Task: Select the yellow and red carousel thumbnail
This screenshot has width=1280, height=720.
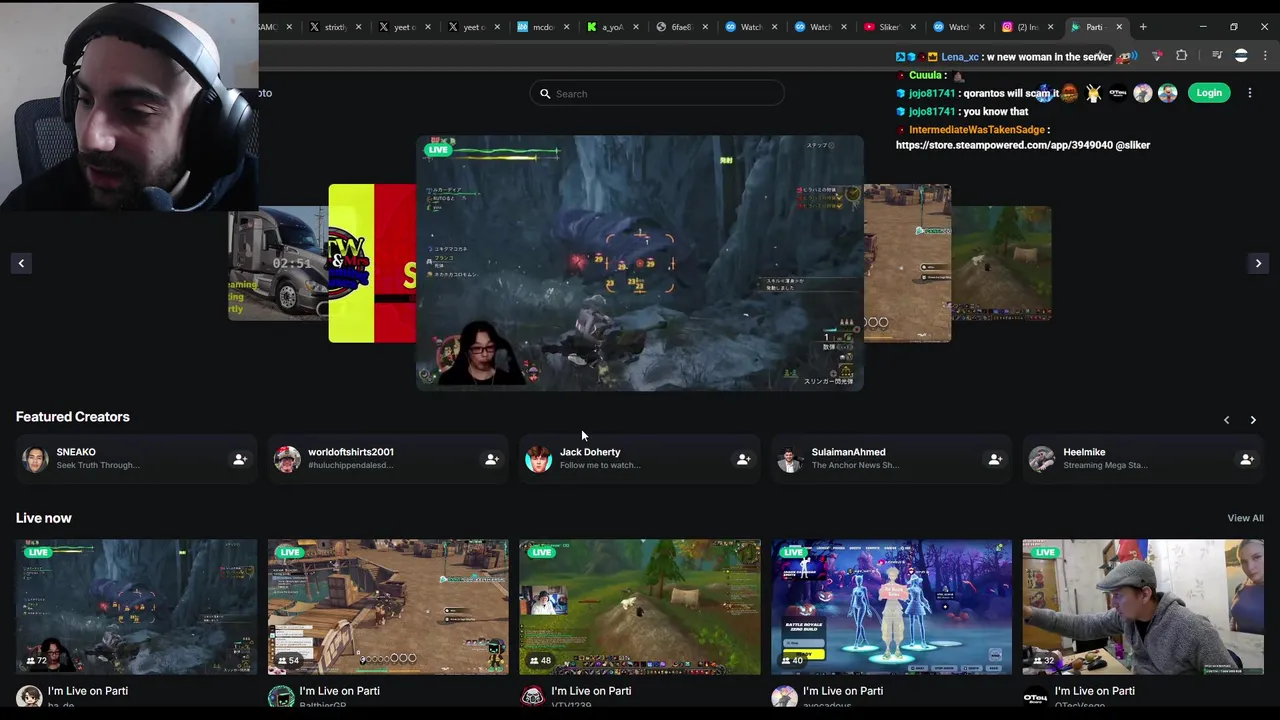Action: [372, 263]
